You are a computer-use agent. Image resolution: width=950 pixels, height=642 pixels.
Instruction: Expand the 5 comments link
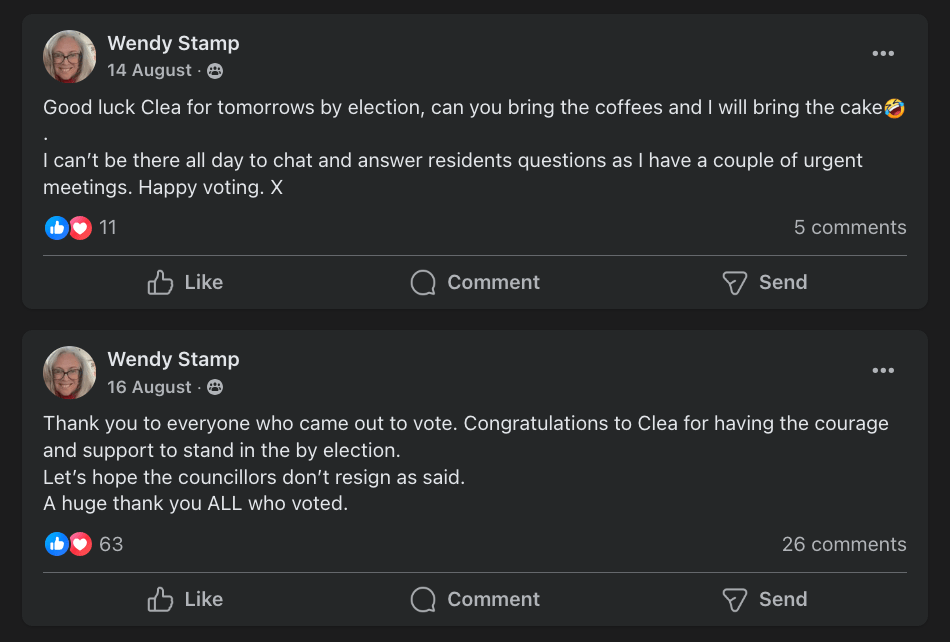[850, 228]
